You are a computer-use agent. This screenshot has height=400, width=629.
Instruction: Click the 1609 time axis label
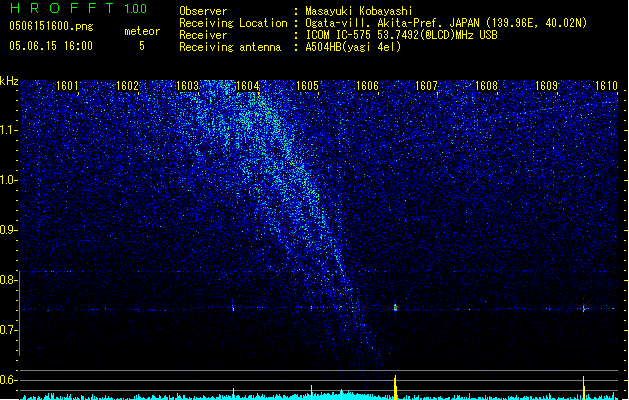tap(546, 86)
